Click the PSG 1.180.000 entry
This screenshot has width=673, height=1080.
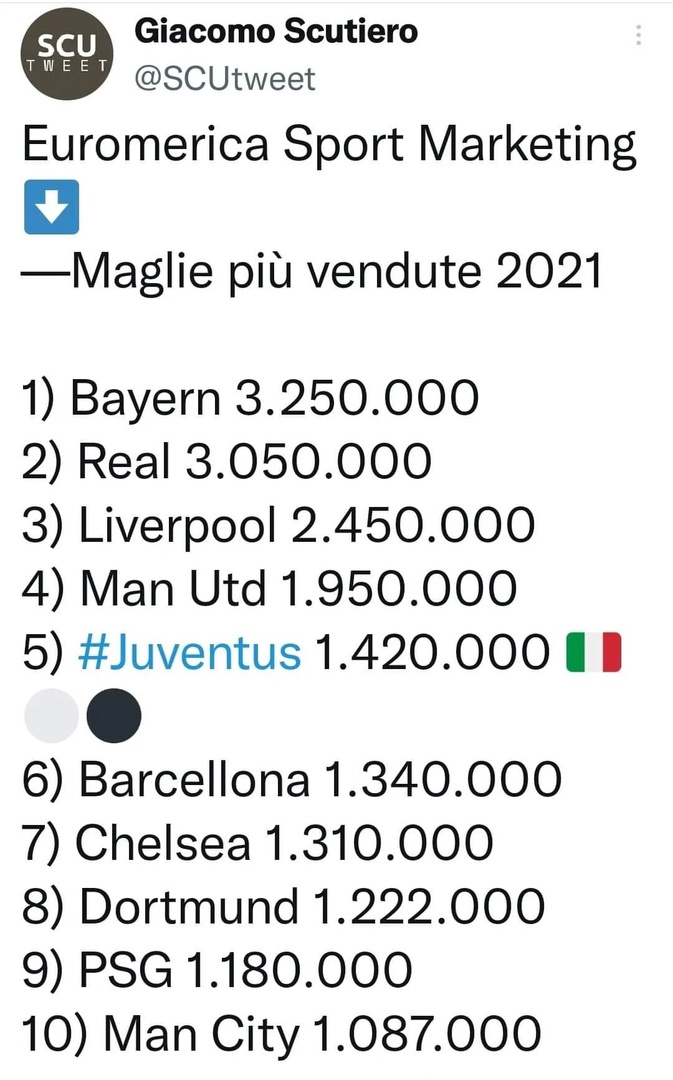216,970
